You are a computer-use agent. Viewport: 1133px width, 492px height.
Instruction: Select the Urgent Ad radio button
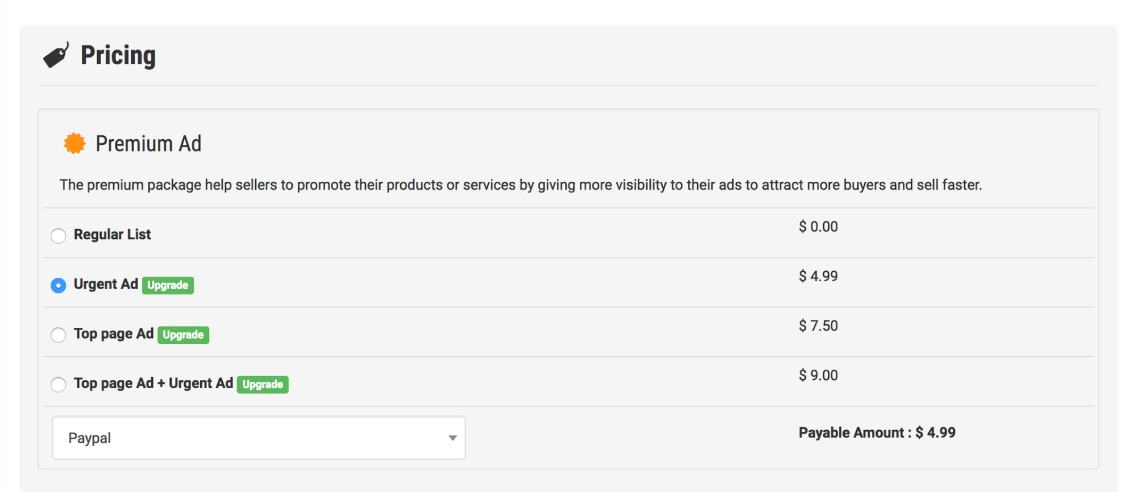point(58,285)
